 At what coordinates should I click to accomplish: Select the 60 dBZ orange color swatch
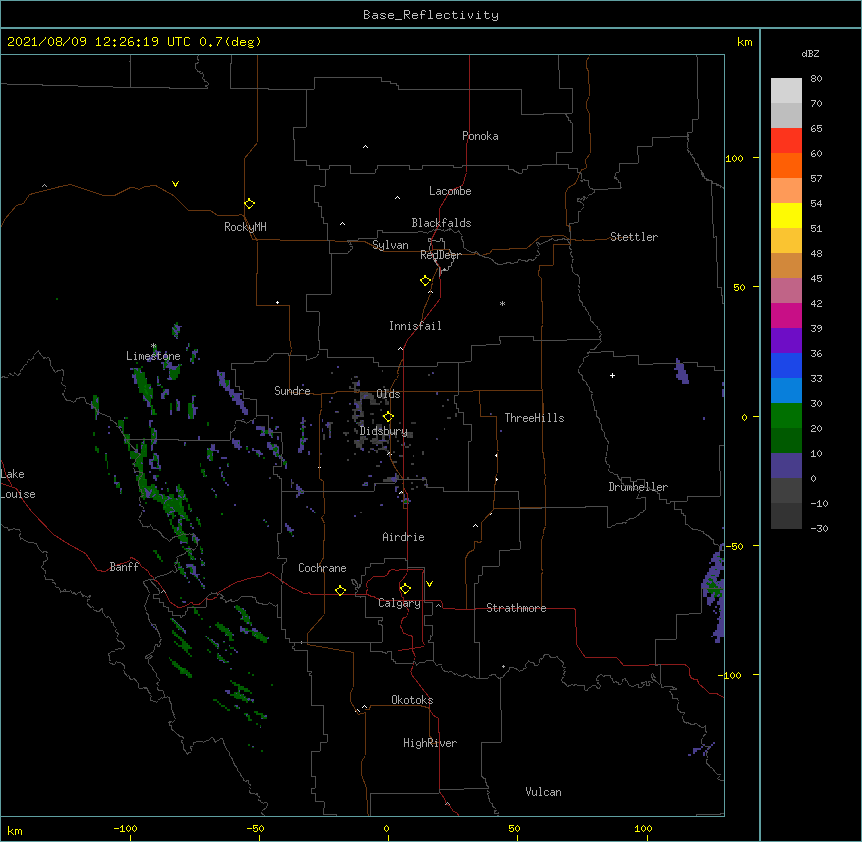[x=786, y=165]
